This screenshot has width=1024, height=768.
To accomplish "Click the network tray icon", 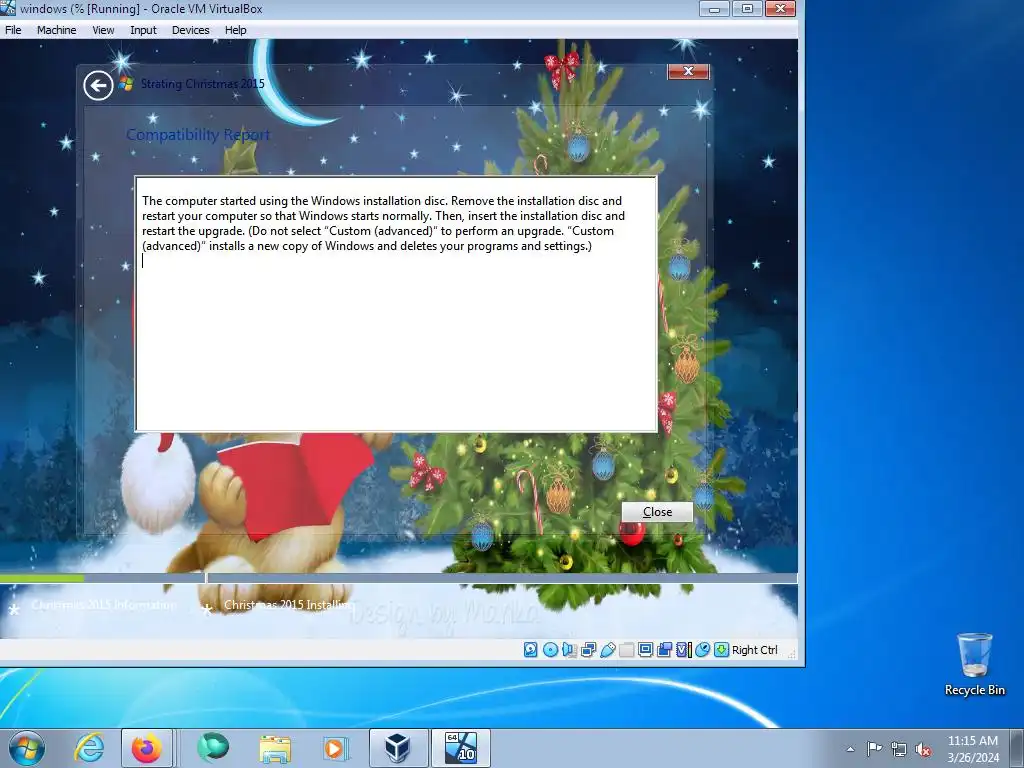I will pos(899,749).
